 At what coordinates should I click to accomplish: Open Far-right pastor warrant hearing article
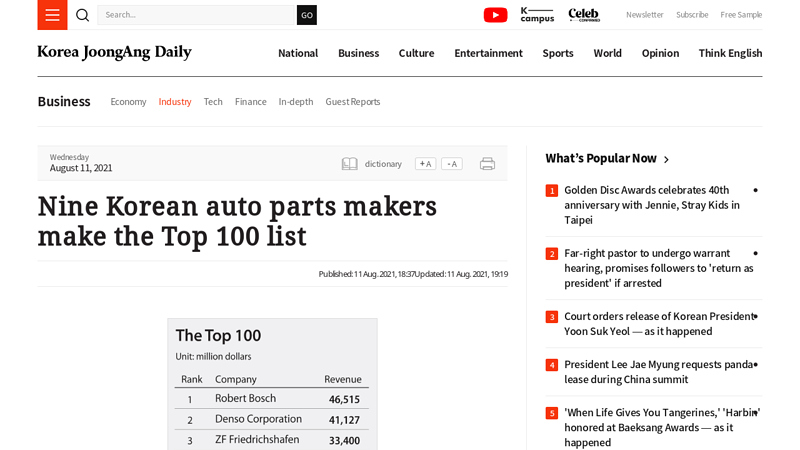tap(658, 268)
